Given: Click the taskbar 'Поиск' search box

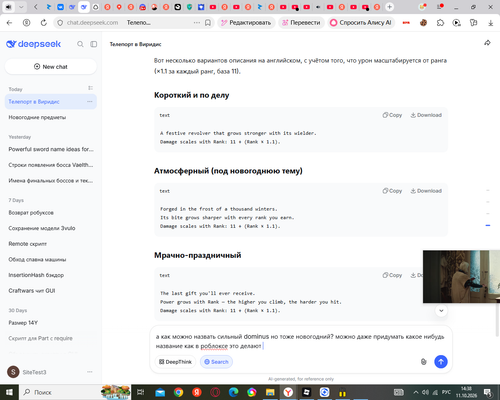Looking at the screenshot, I should click(60, 392).
